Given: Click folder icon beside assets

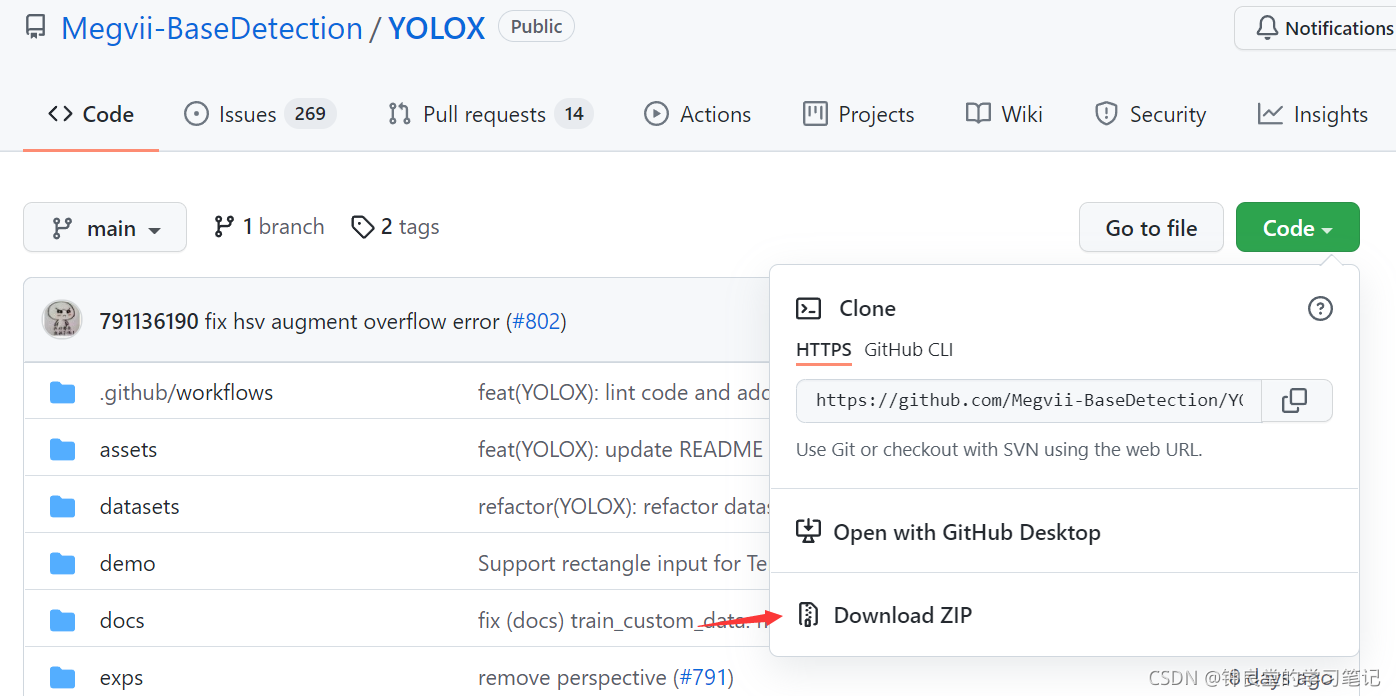Looking at the screenshot, I should coord(62,449).
